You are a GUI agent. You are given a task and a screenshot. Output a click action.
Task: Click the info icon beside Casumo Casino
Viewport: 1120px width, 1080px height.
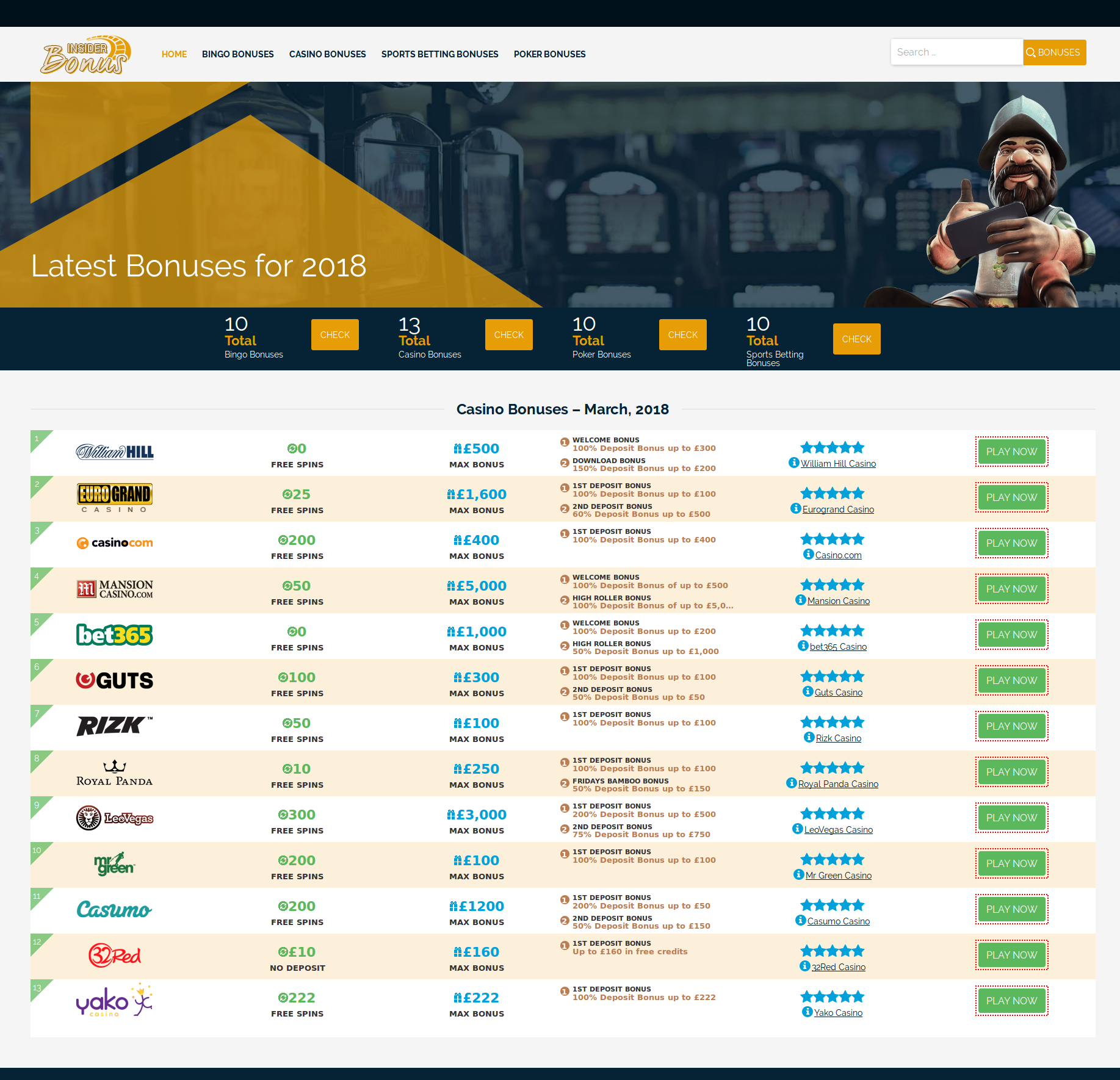[801, 920]
